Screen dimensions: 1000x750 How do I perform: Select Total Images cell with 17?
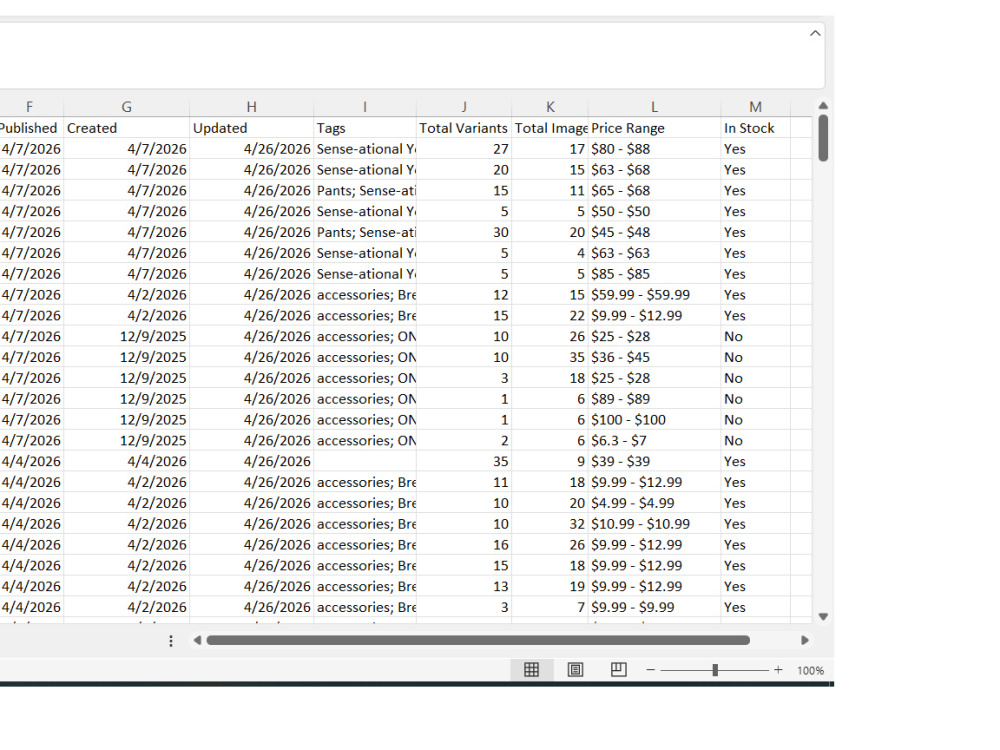click(550, 149)
